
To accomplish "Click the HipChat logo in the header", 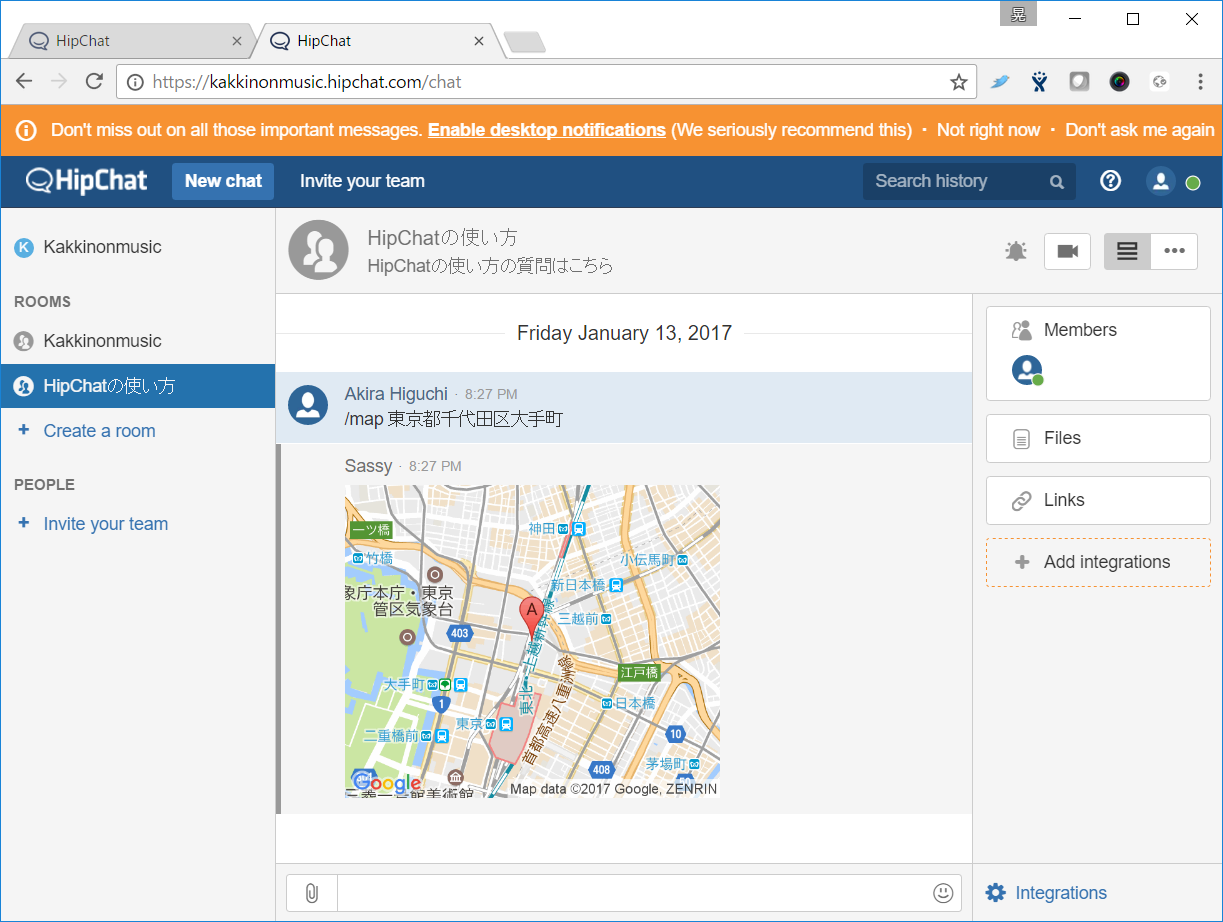I will (x=87, y=181).
